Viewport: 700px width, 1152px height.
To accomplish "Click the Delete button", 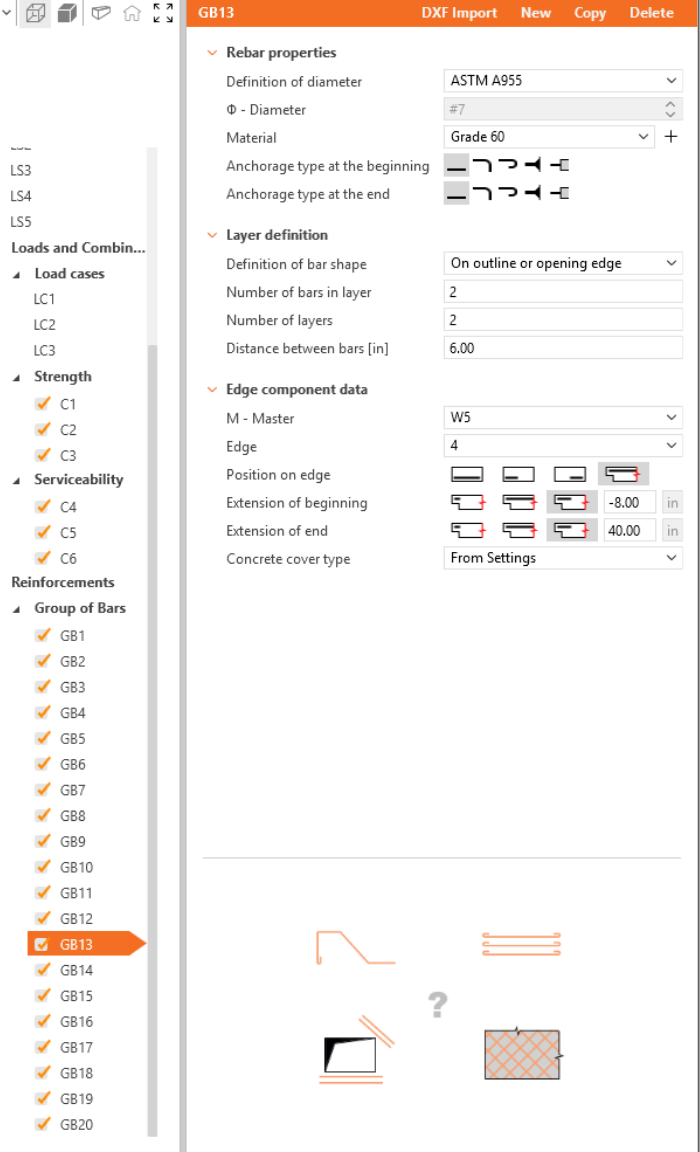I will click(x=651, y=13).
